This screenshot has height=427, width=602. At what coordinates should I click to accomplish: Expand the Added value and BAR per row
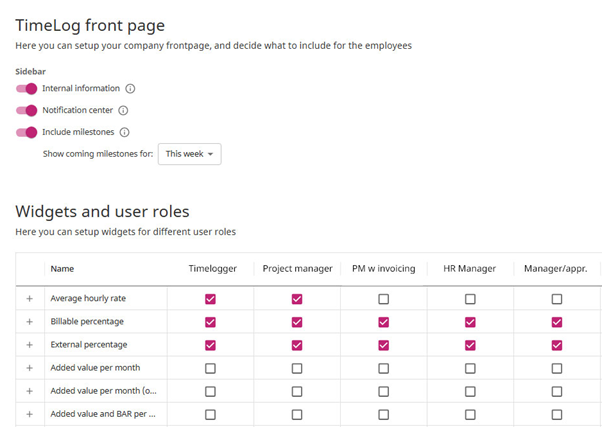[x=30, y=414]
